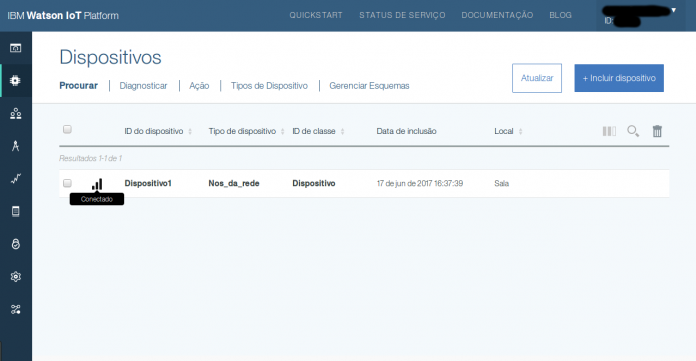Screen dimensions: 696x361
Task: Select the Devices chip icon in sidebar
Action: pyautogui.click(x=16, y=80)
